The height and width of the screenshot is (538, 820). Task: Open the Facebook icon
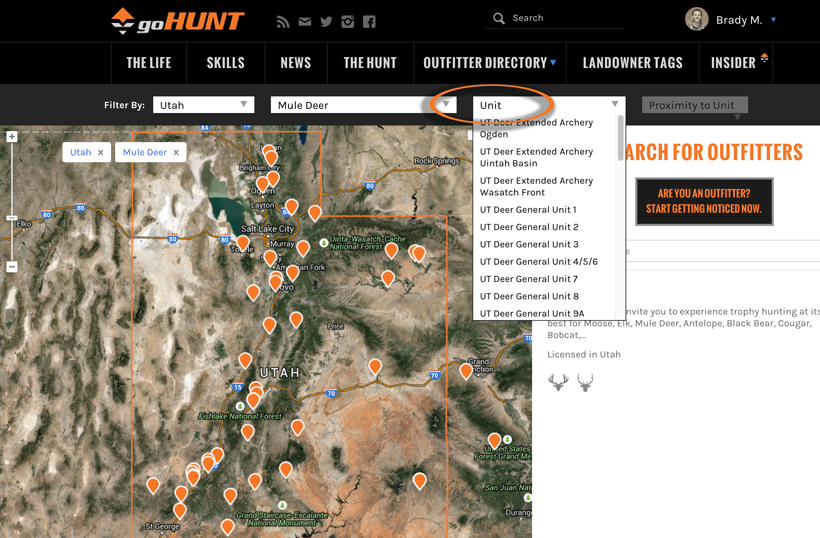pos(369,21)
